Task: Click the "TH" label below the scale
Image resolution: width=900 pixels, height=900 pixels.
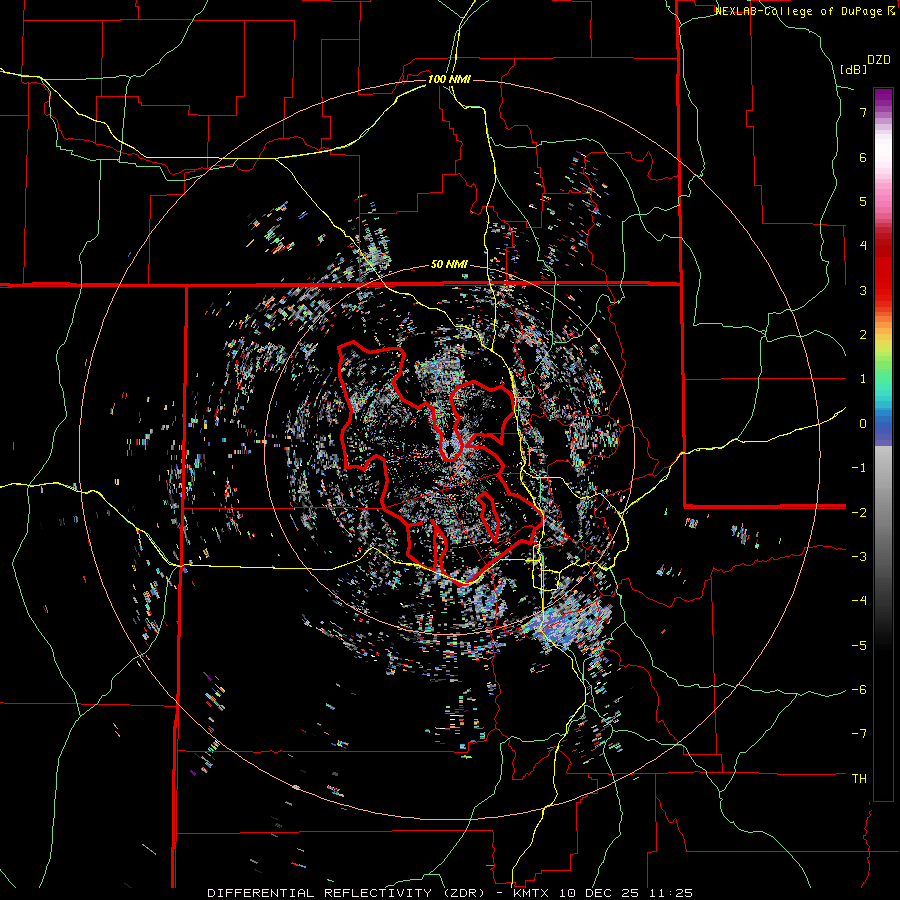Action: [859, 778]
